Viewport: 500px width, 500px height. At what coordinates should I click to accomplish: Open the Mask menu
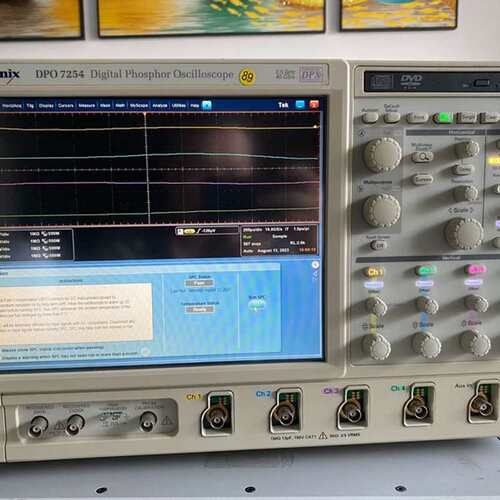105,106
